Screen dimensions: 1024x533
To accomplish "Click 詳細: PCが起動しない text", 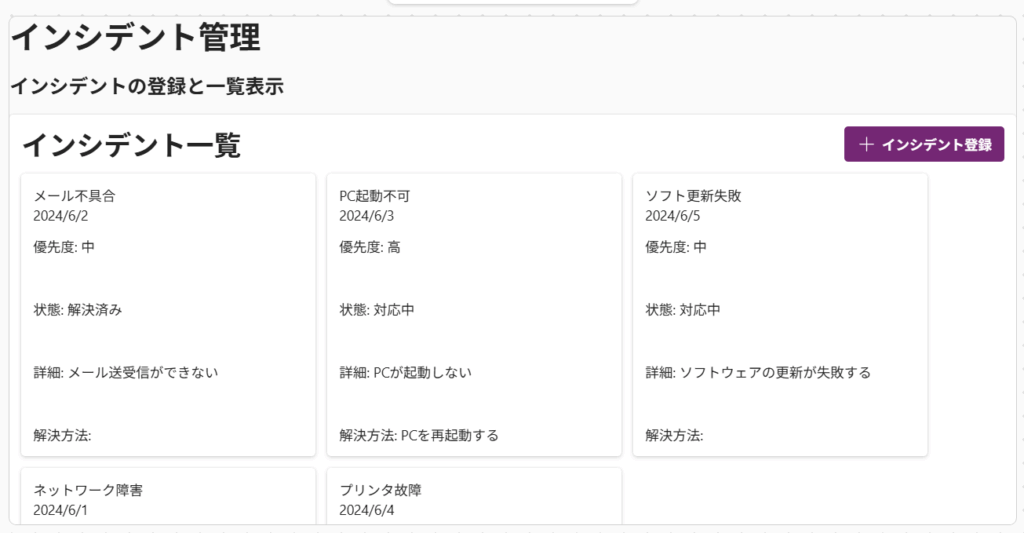I will tap(405, 372).
